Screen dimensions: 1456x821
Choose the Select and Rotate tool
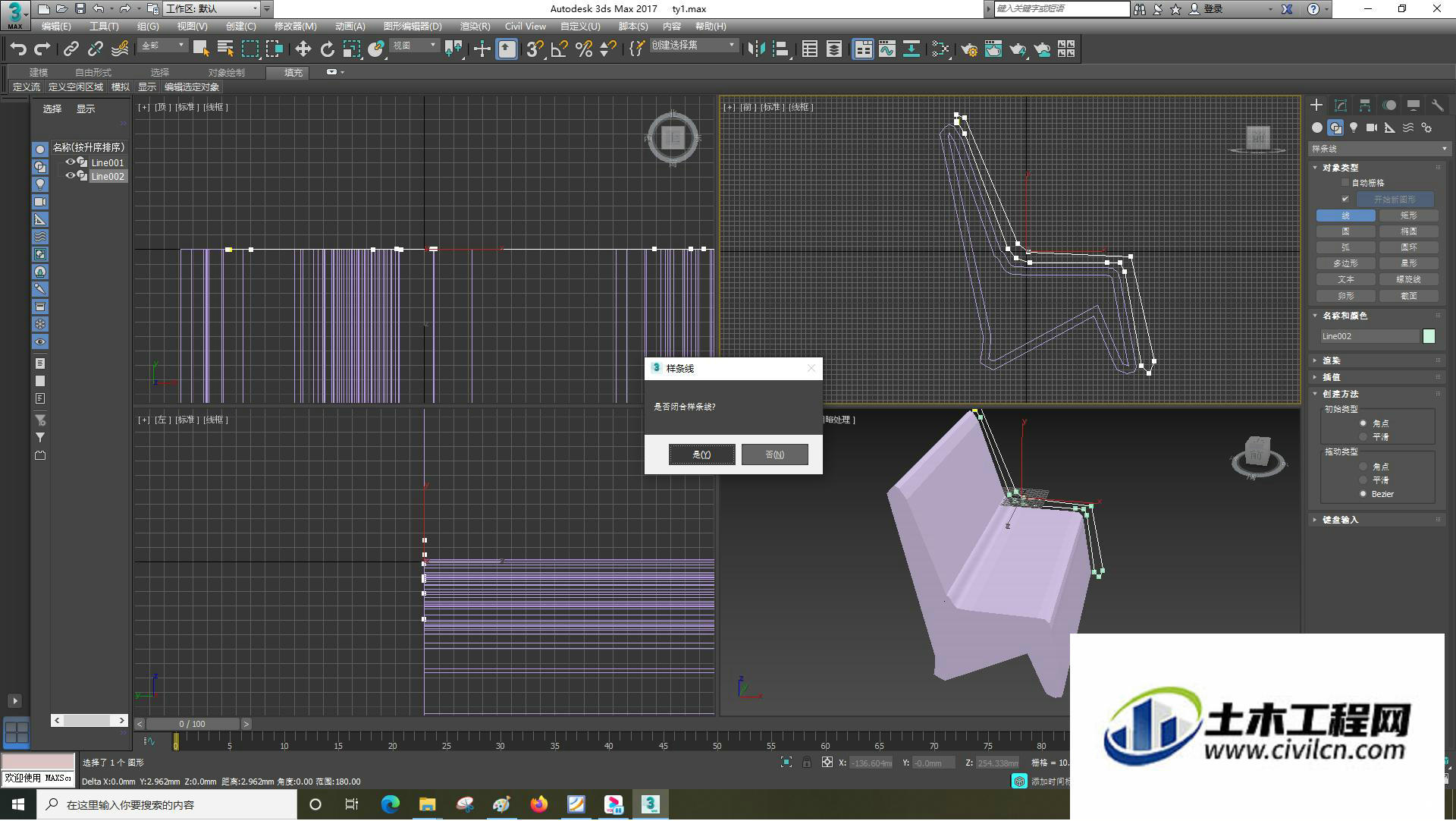coord(327,49)
